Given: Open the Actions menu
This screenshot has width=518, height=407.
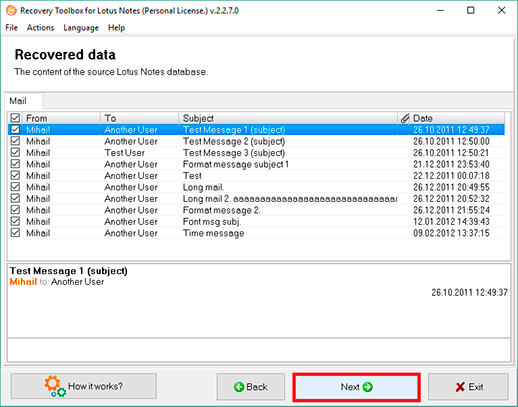Looking at the screenshot, I should (x=40, y=28).
